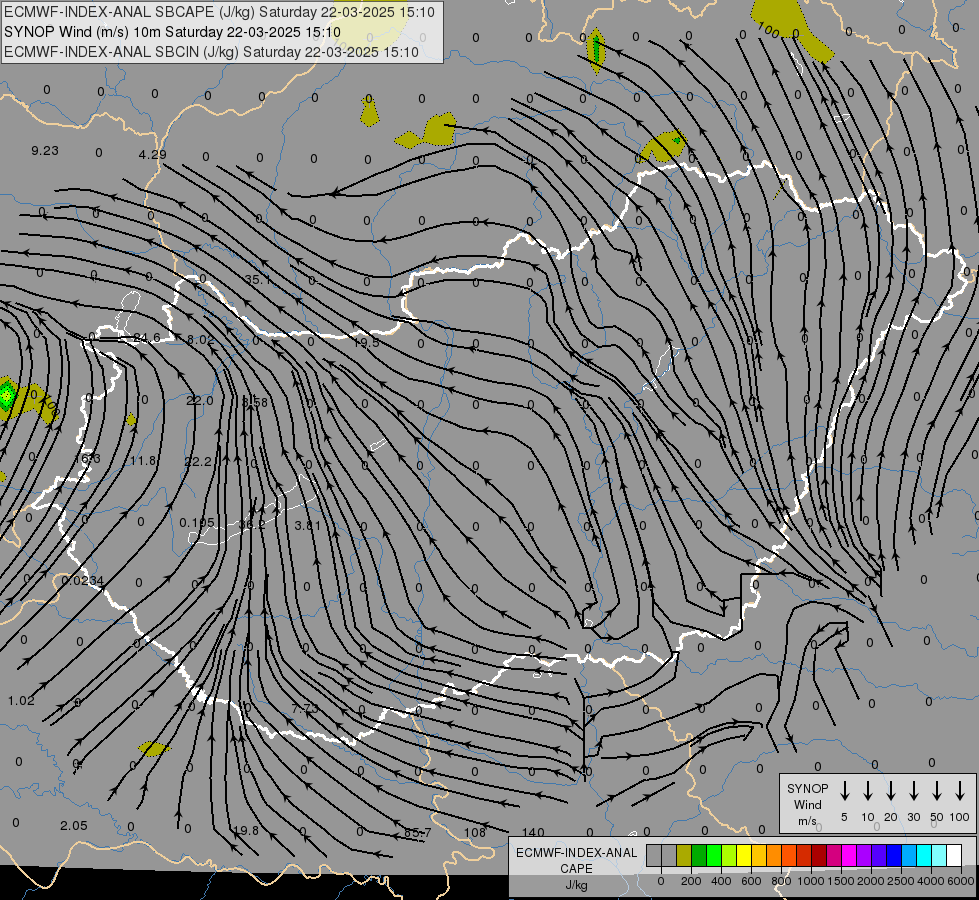Click the 1000 tick label in the CAPE legend

(x=810, y=881)
